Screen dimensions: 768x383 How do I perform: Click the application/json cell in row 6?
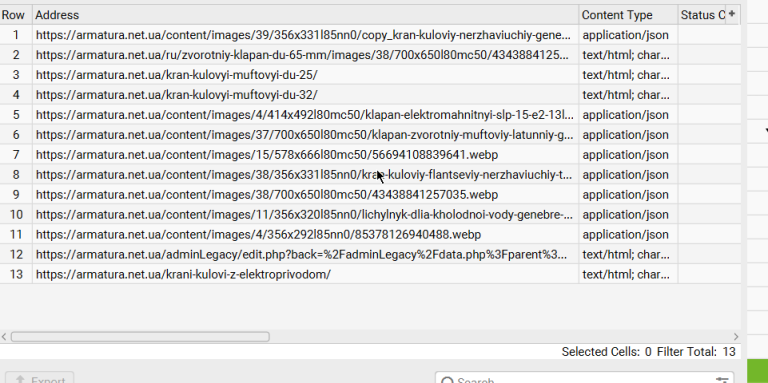pyautogui.click(x=628, y=135)
